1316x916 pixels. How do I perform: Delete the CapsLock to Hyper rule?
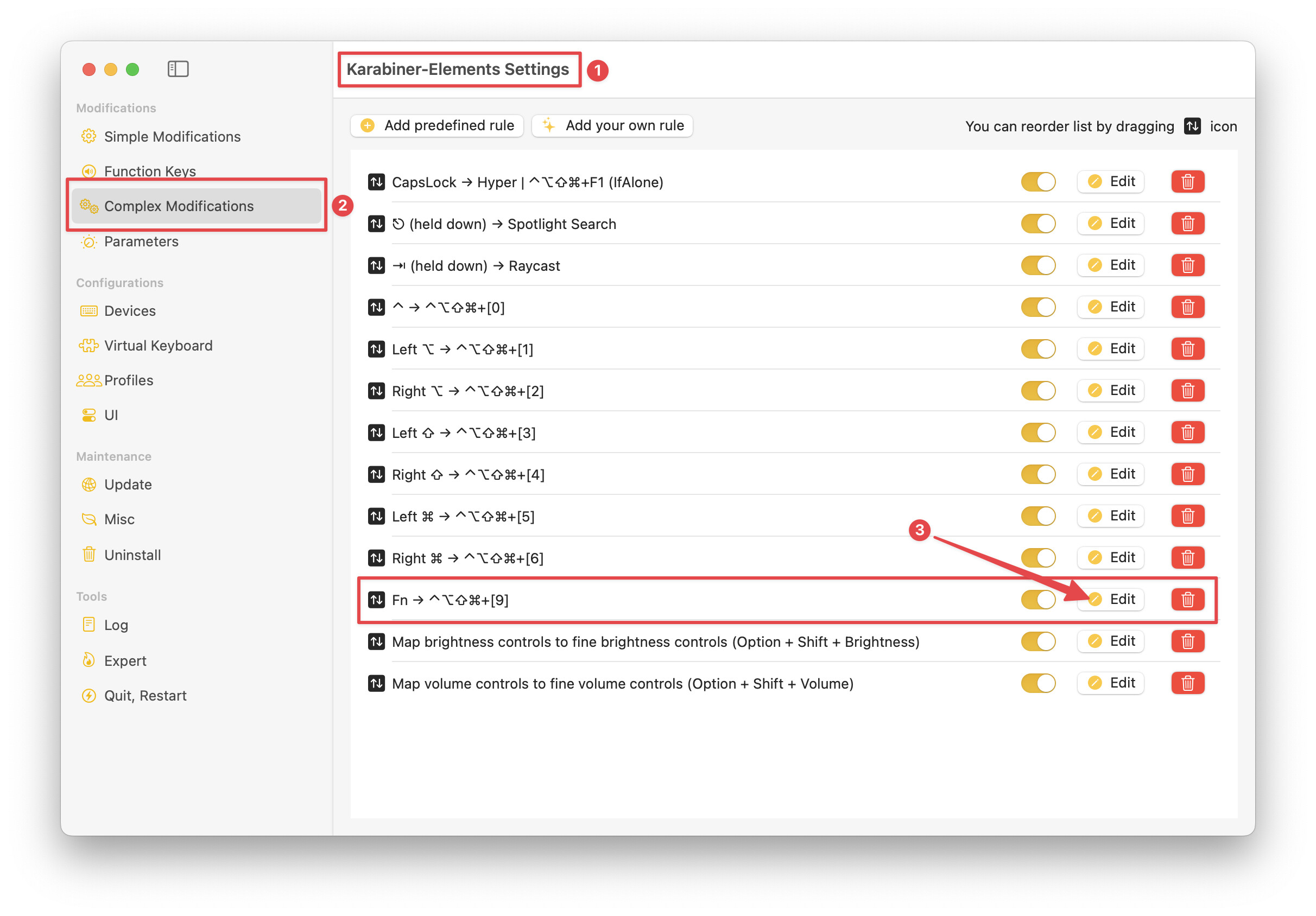coord(1187,182)
